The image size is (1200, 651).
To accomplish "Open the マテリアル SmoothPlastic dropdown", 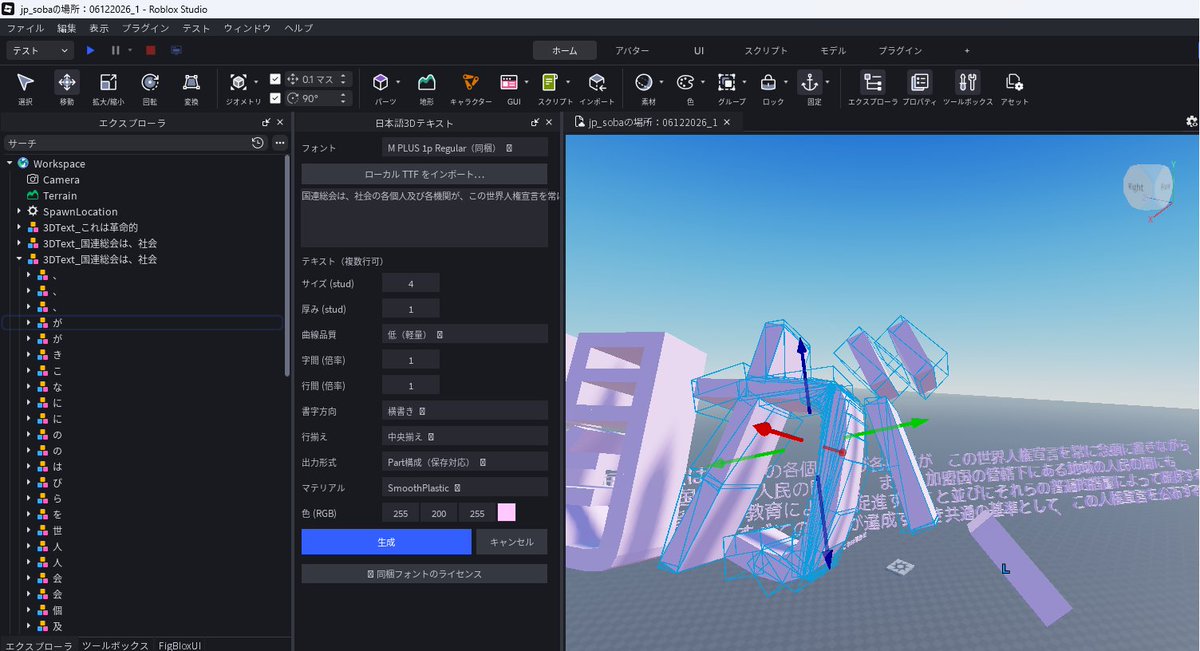I will [465, 487].
